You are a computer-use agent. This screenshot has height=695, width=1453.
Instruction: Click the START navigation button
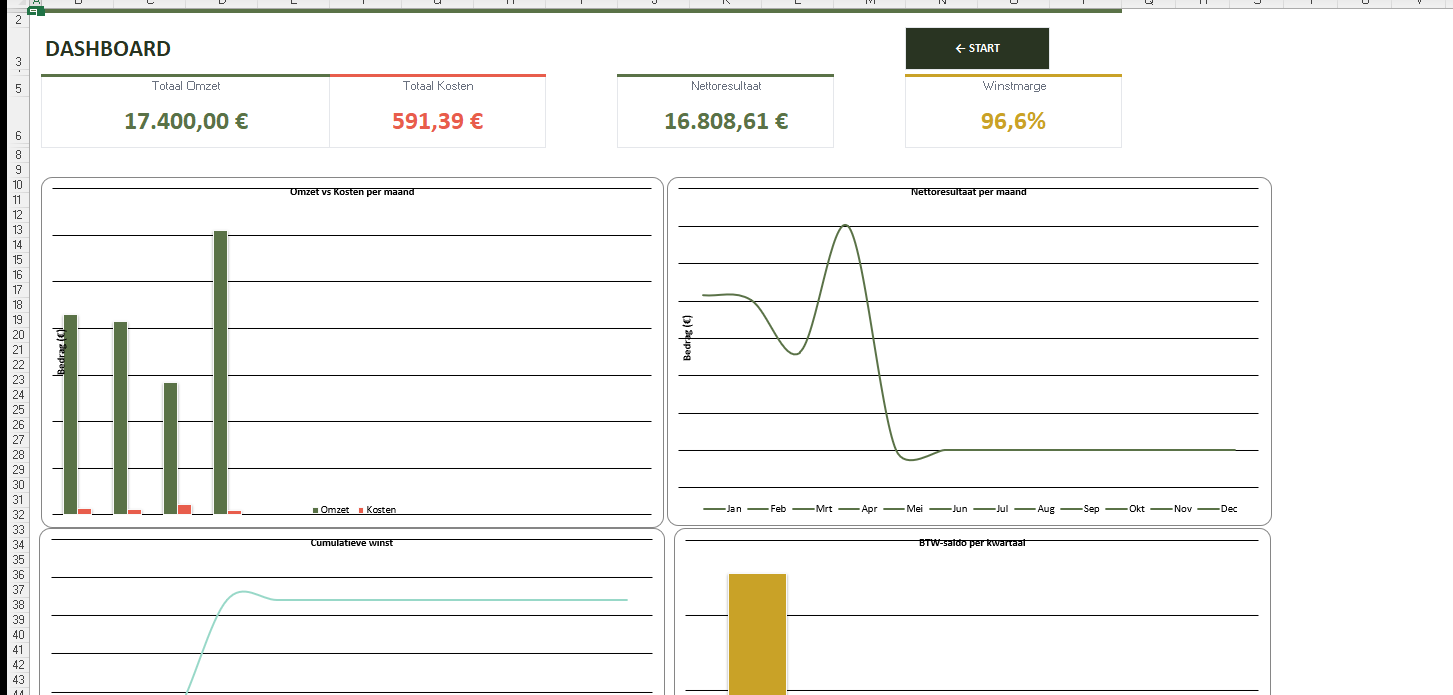click(977, 48)
